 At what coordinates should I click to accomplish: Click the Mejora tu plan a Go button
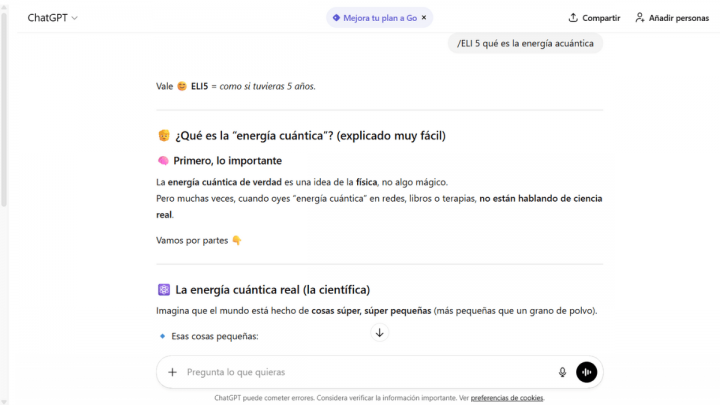380,18
